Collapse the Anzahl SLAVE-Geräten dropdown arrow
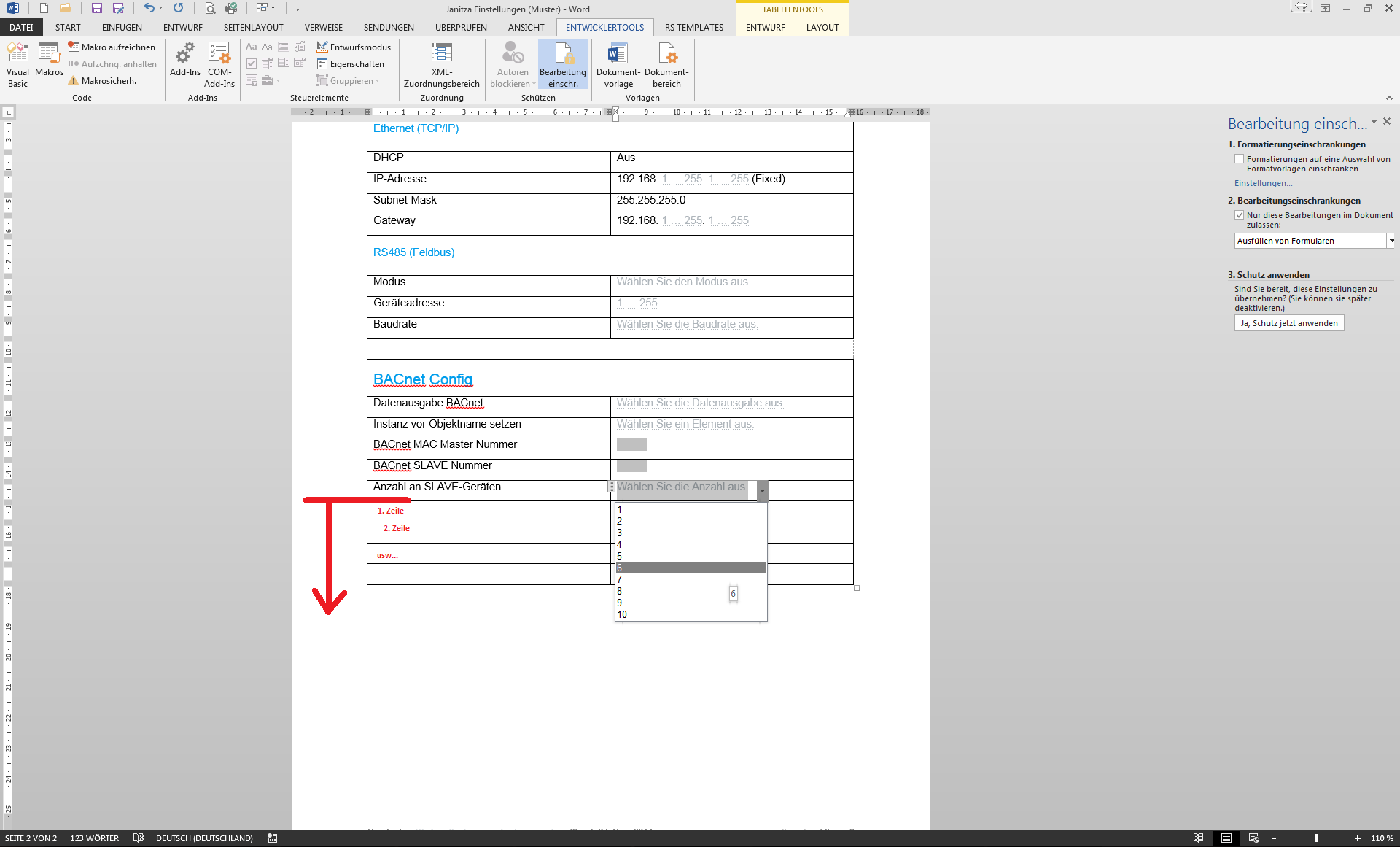Screen dimensions: 1400x847 click(x=762, y=491)
